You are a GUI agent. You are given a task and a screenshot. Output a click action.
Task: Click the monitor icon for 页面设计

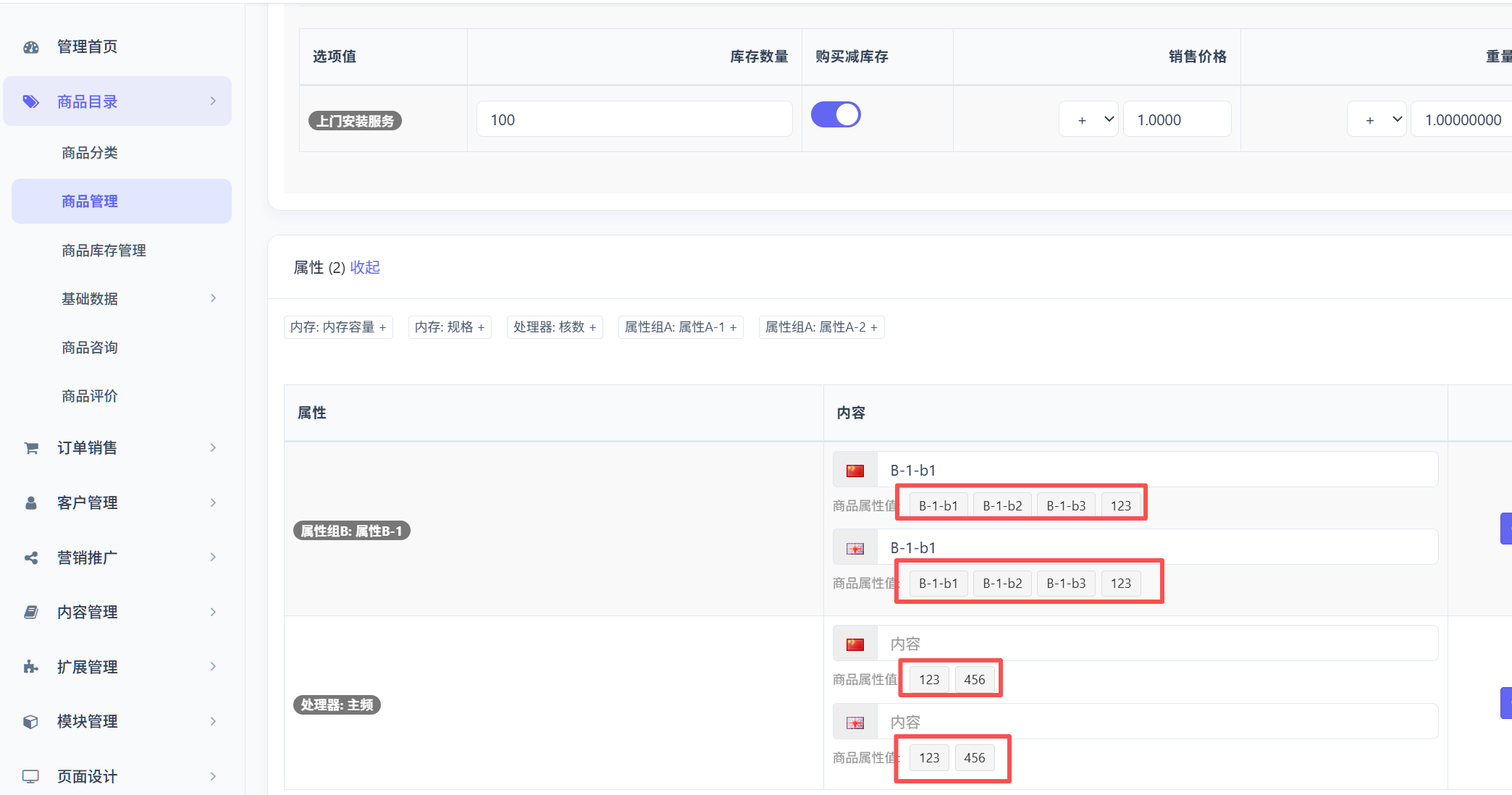31,776
